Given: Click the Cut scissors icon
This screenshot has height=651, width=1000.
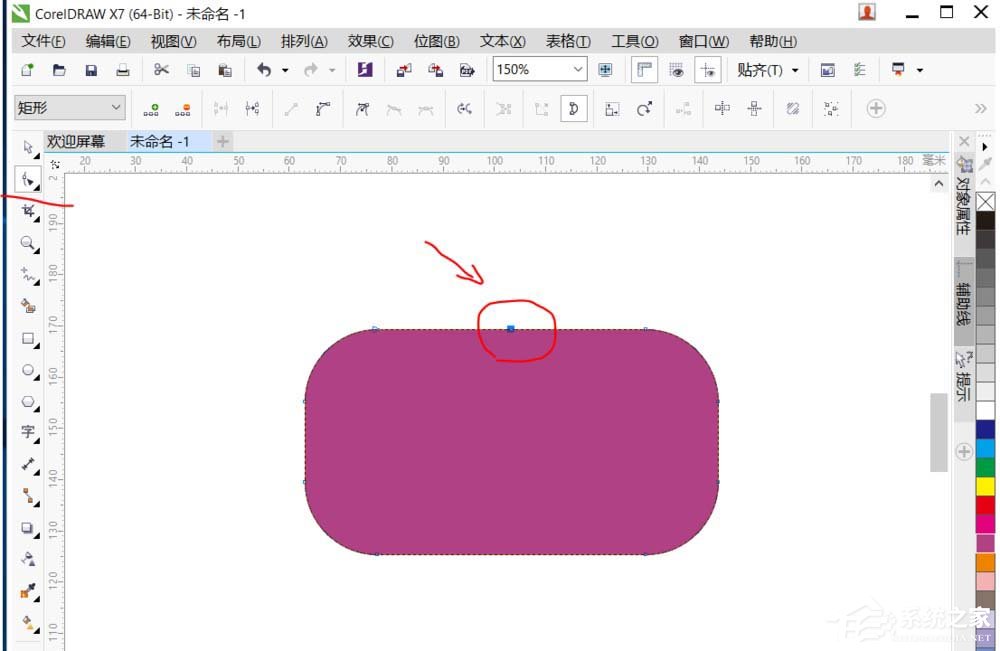Looking at the screenshot, I should point(161,70).
